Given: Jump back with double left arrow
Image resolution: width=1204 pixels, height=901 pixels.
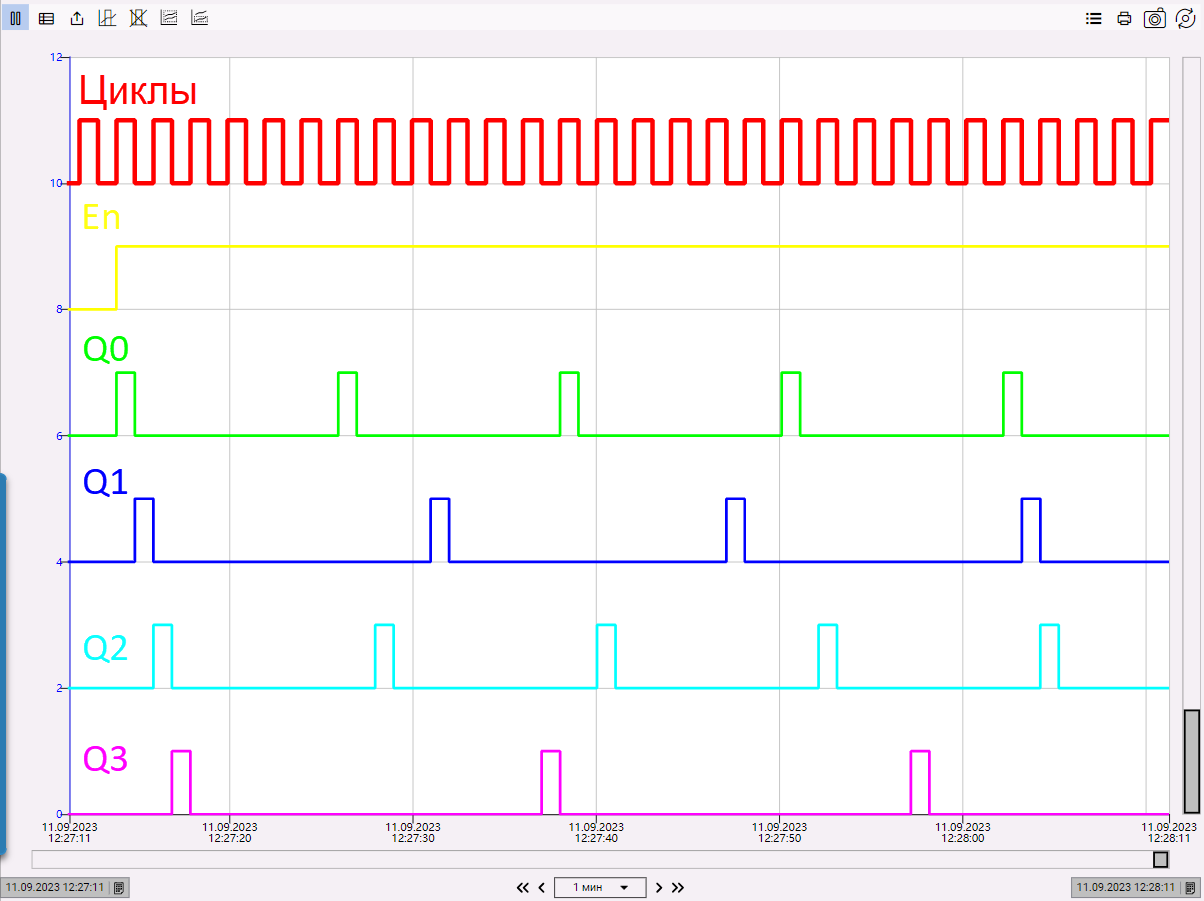Looking at the screenshot, I should [522, 887].
